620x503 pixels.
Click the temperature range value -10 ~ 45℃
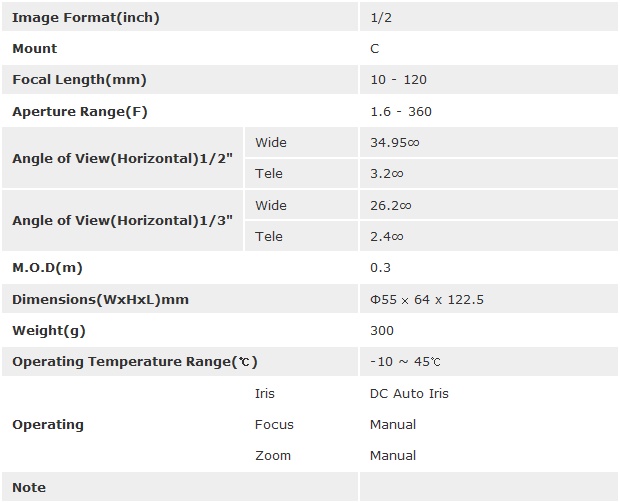coord(406,362)
